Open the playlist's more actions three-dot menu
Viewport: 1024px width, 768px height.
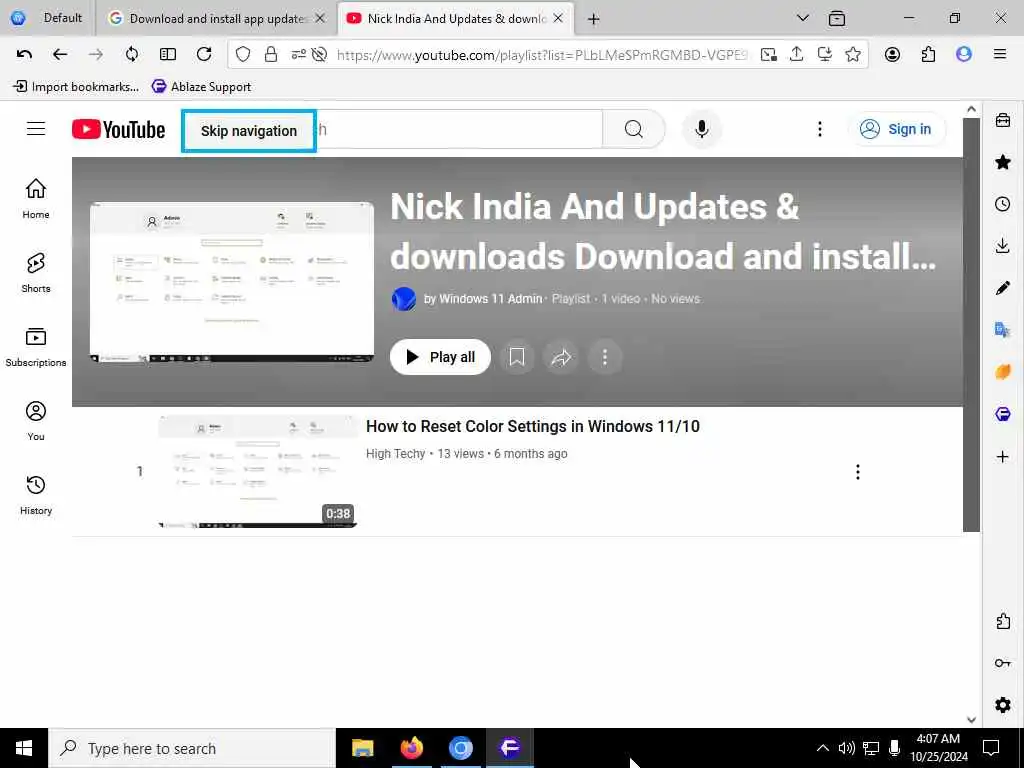tap(605, 357)
